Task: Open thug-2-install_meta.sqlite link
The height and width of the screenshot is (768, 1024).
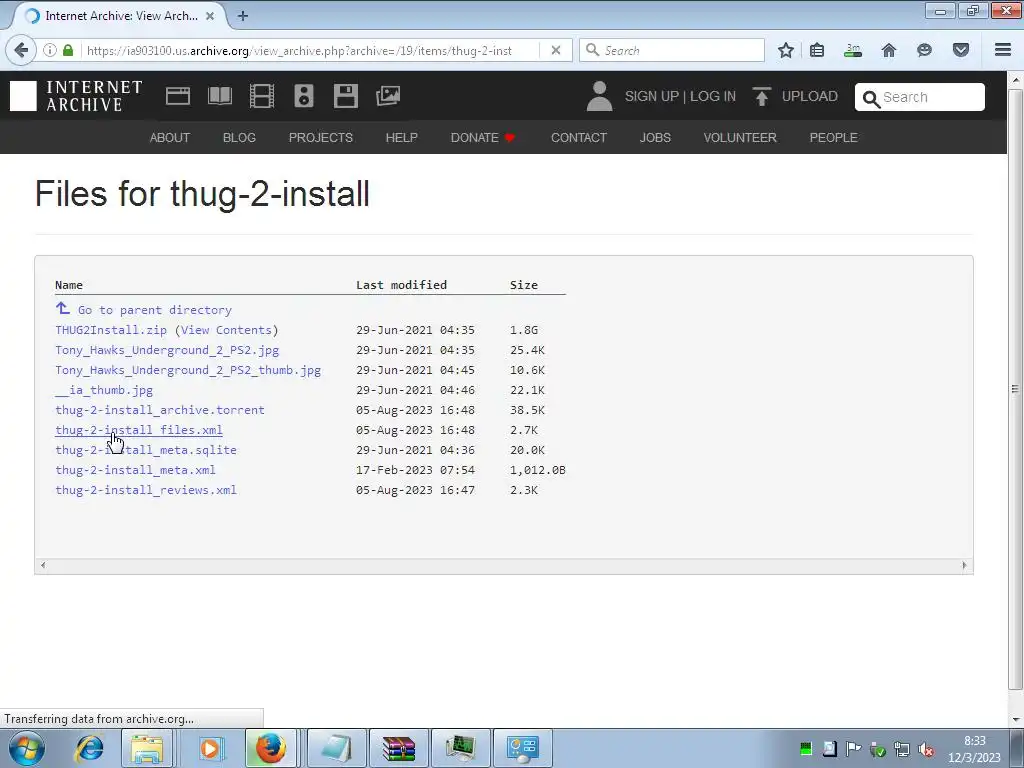Action: point(146,450)
